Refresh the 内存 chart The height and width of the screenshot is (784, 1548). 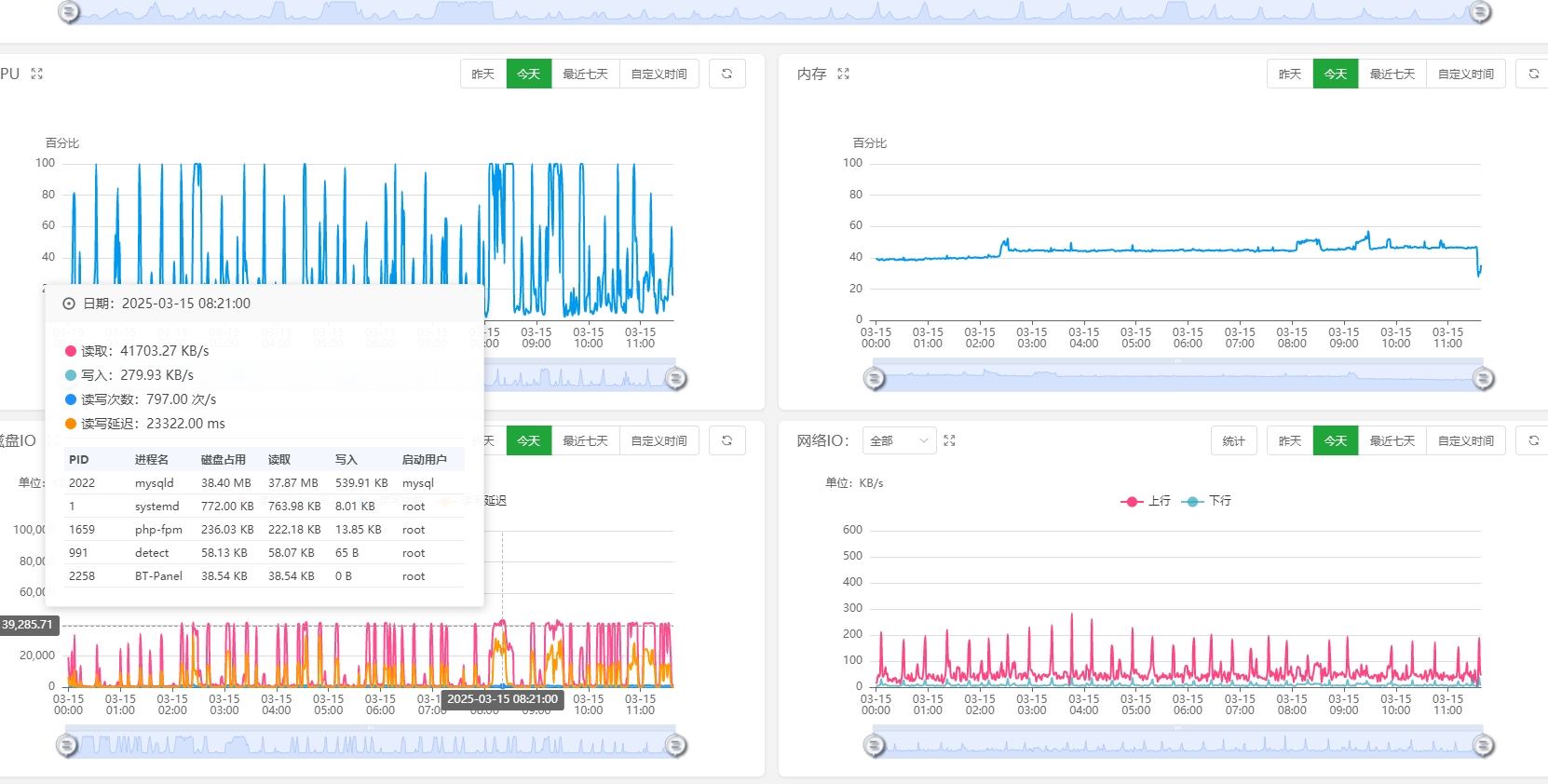1532,74
